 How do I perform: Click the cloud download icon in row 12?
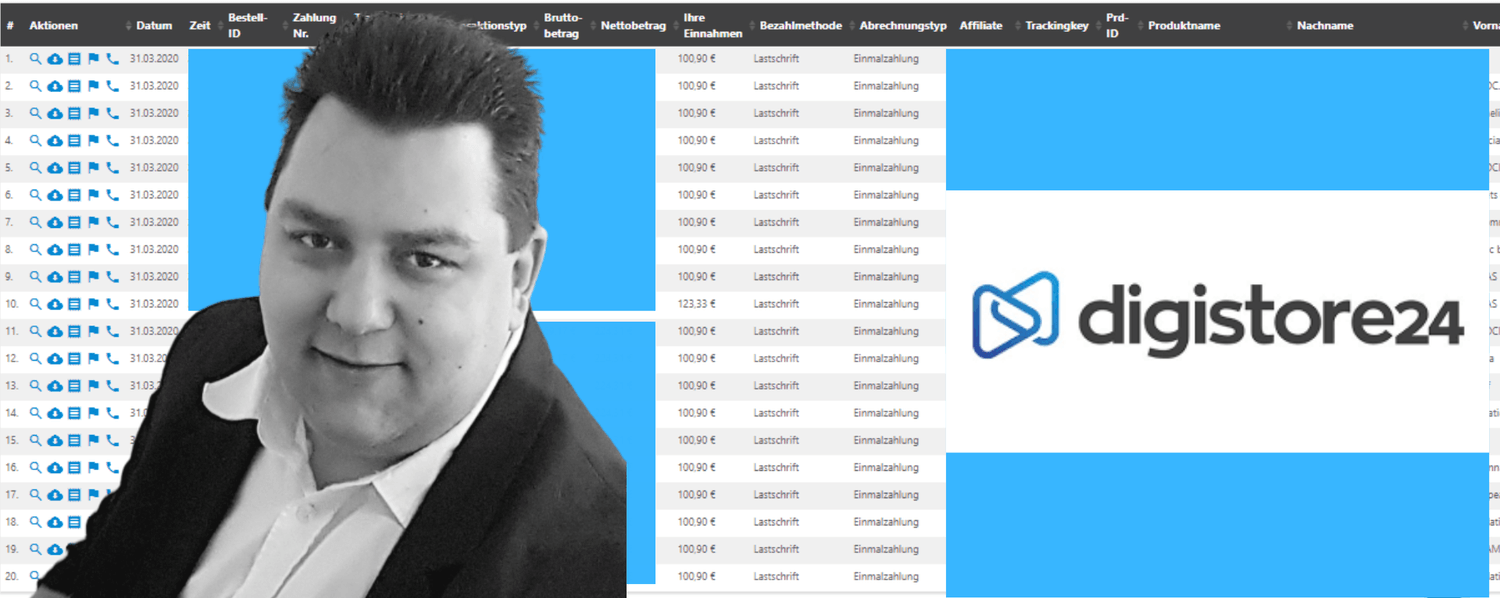(x=55, y=358)
